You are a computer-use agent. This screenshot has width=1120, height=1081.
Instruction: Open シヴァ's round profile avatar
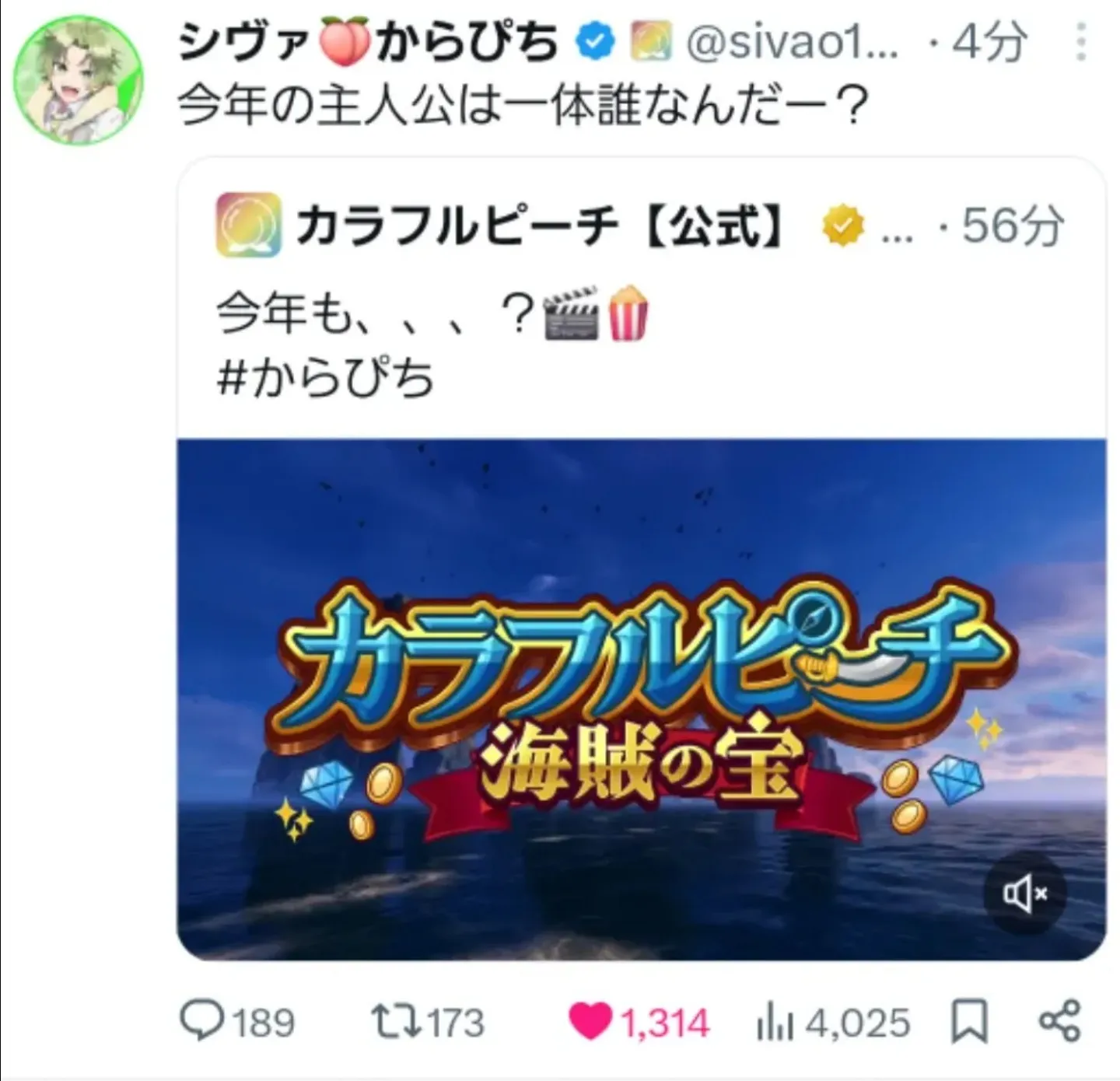coord(79,81)
